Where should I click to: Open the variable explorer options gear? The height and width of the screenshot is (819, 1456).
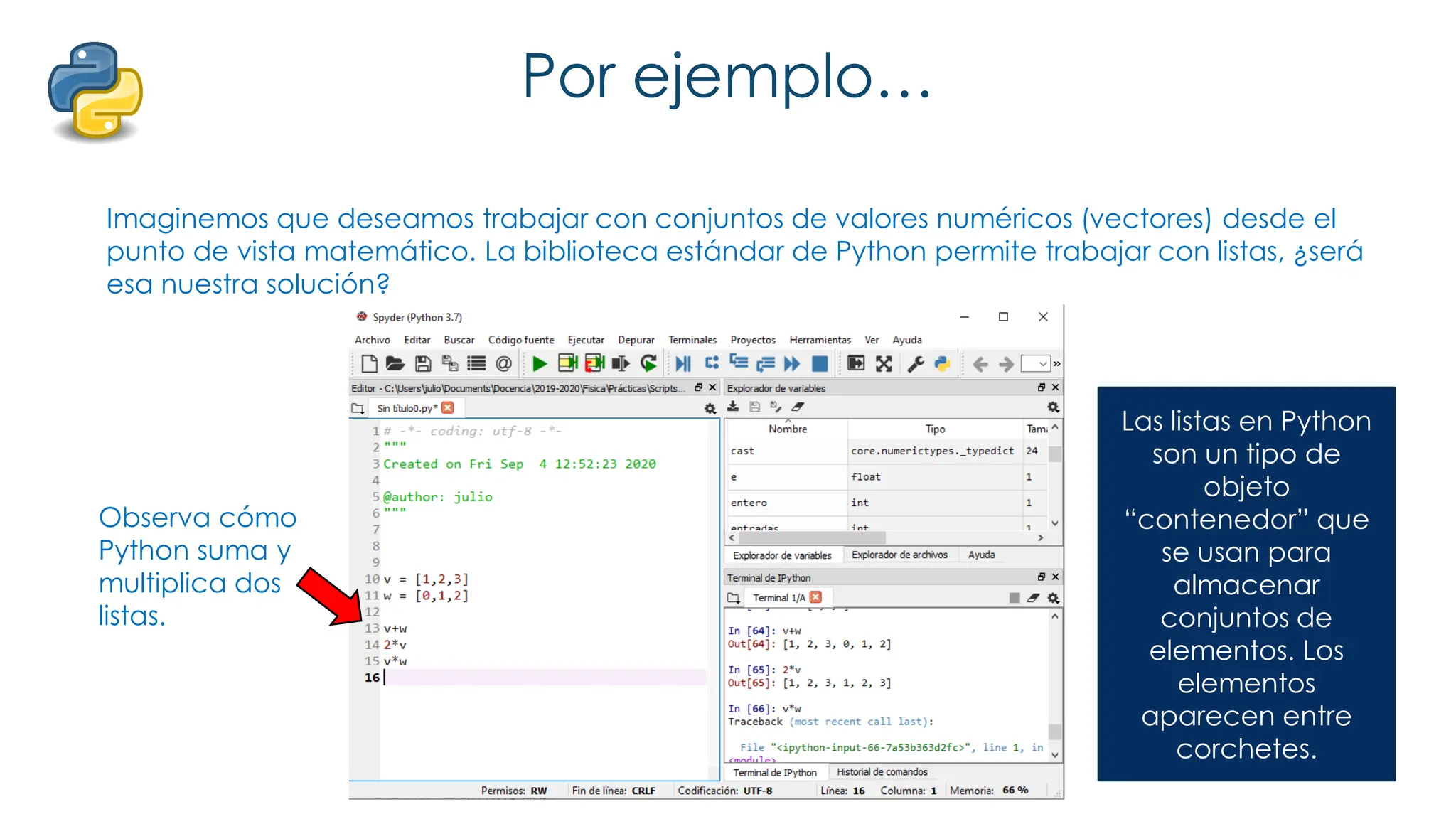click(x=1054, y=407)
